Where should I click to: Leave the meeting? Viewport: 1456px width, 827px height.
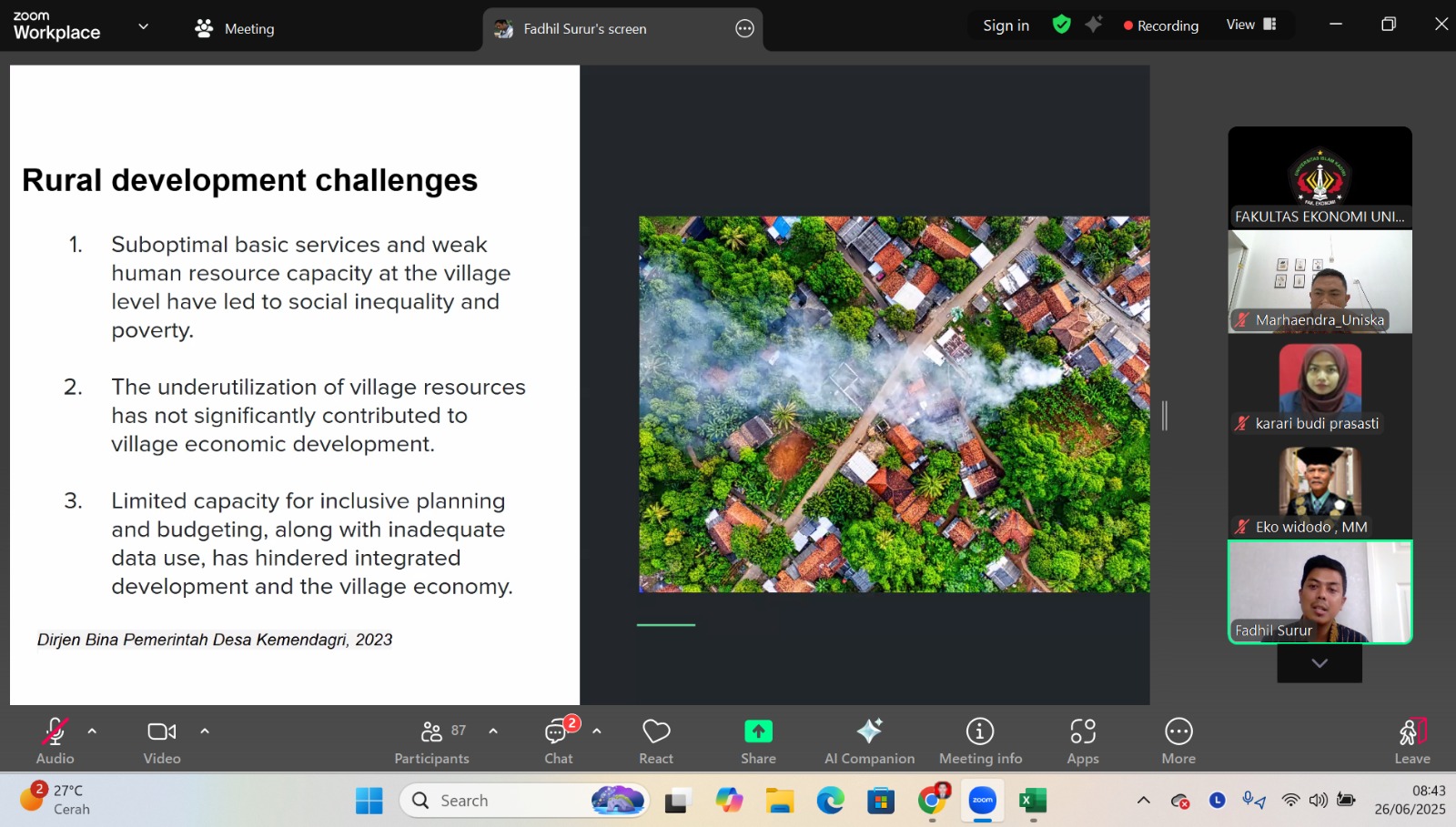pyautogui.click(x=1411, y=741)
